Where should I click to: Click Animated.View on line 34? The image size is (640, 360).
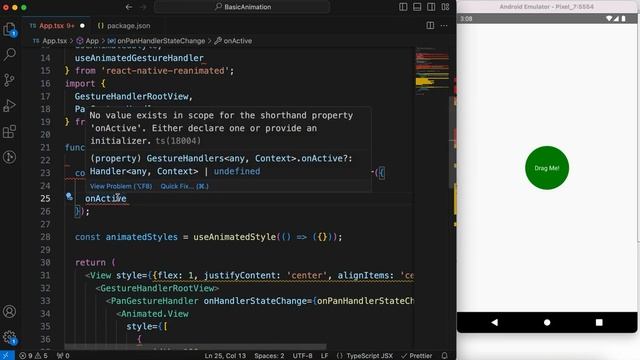tap(155, 314)
